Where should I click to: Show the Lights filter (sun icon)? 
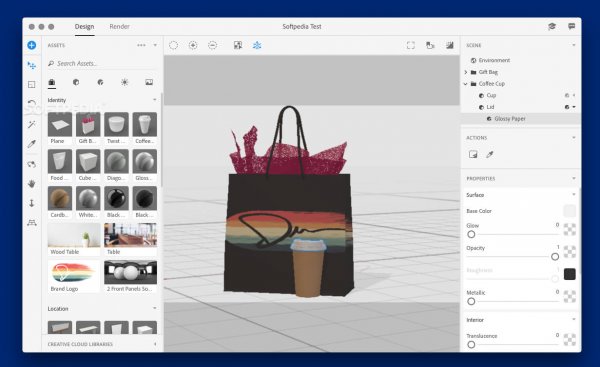125,82
